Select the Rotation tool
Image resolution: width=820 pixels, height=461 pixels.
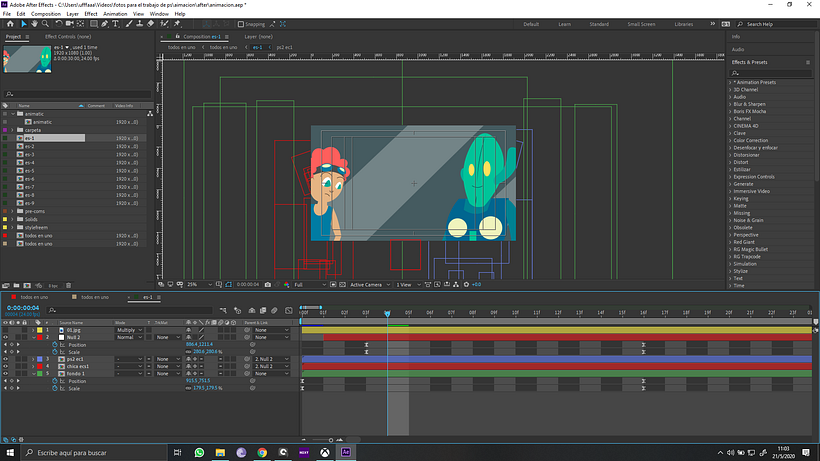pos(59,24)
